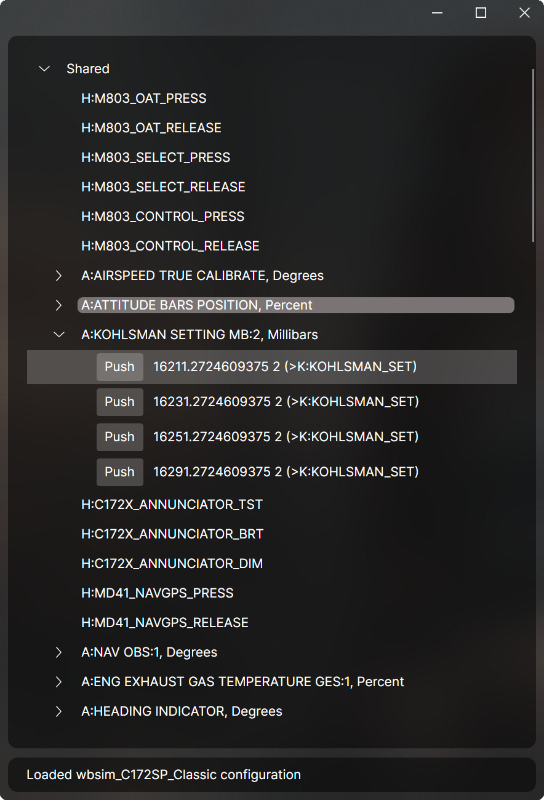Collapse A:KOHLSMAN SETTING MB:2 node
Screen dimensions: 544x800
click(59, 335)
